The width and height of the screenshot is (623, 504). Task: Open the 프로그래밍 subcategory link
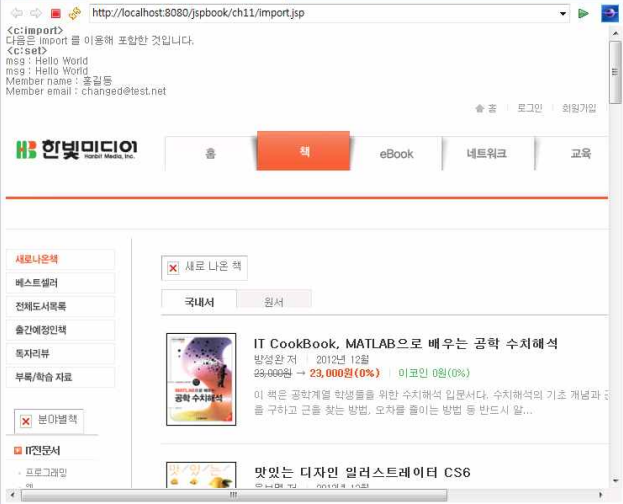[46, 472]
